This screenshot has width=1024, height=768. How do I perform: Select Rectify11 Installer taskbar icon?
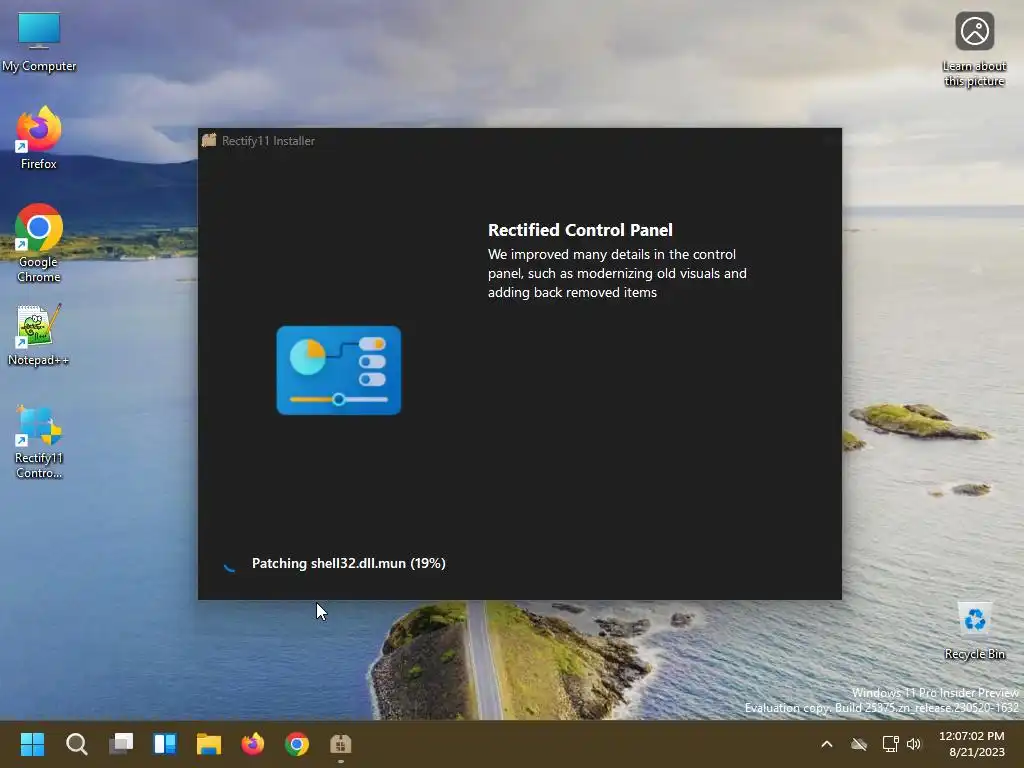point(341,744)
